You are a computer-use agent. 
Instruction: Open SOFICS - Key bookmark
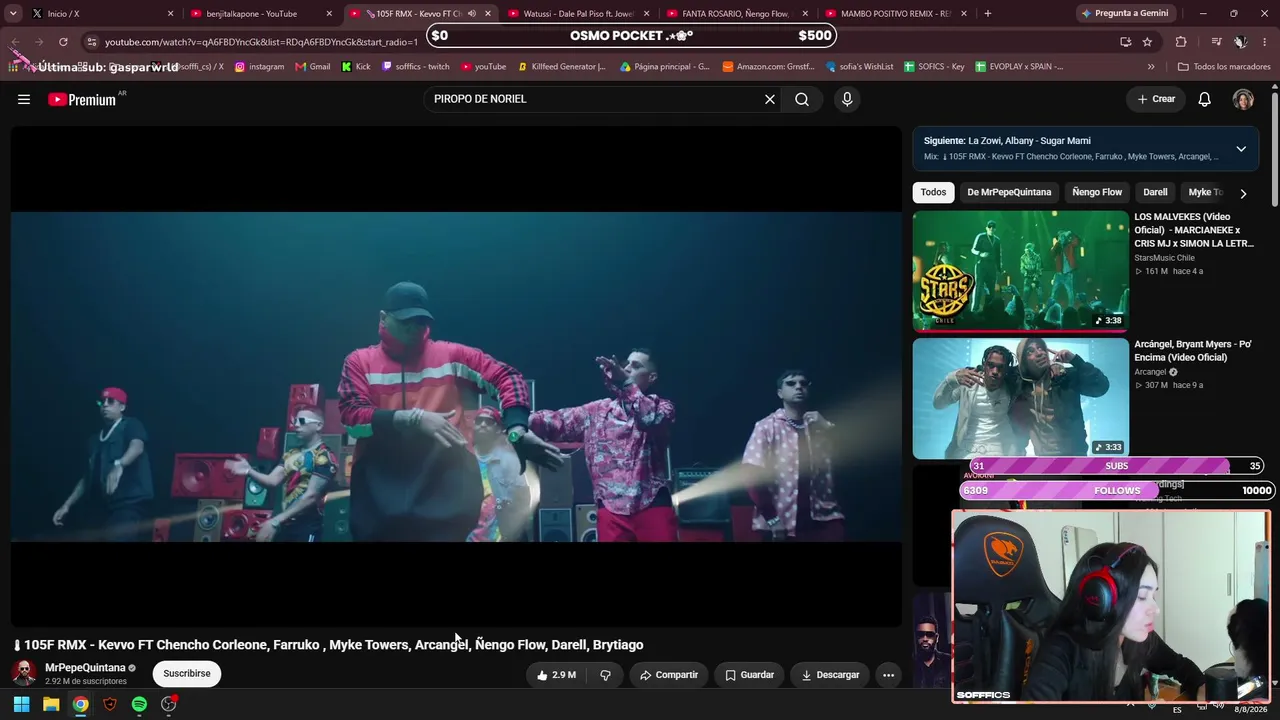click(x=934, y=67)
